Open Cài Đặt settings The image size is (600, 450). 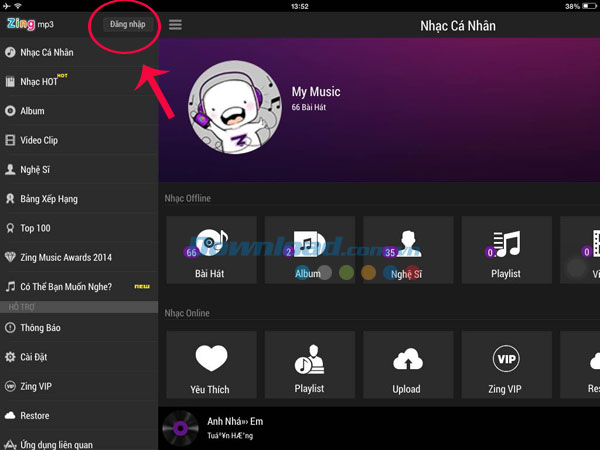coord(79,357)
